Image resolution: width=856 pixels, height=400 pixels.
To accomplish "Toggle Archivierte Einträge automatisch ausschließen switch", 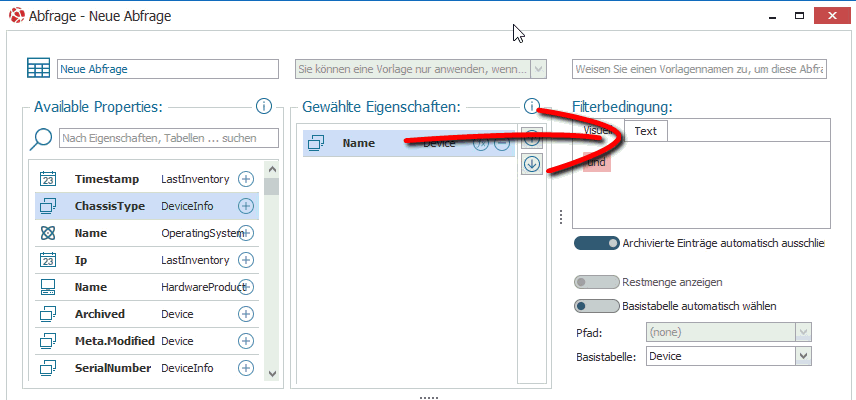I will click(597, 242).
